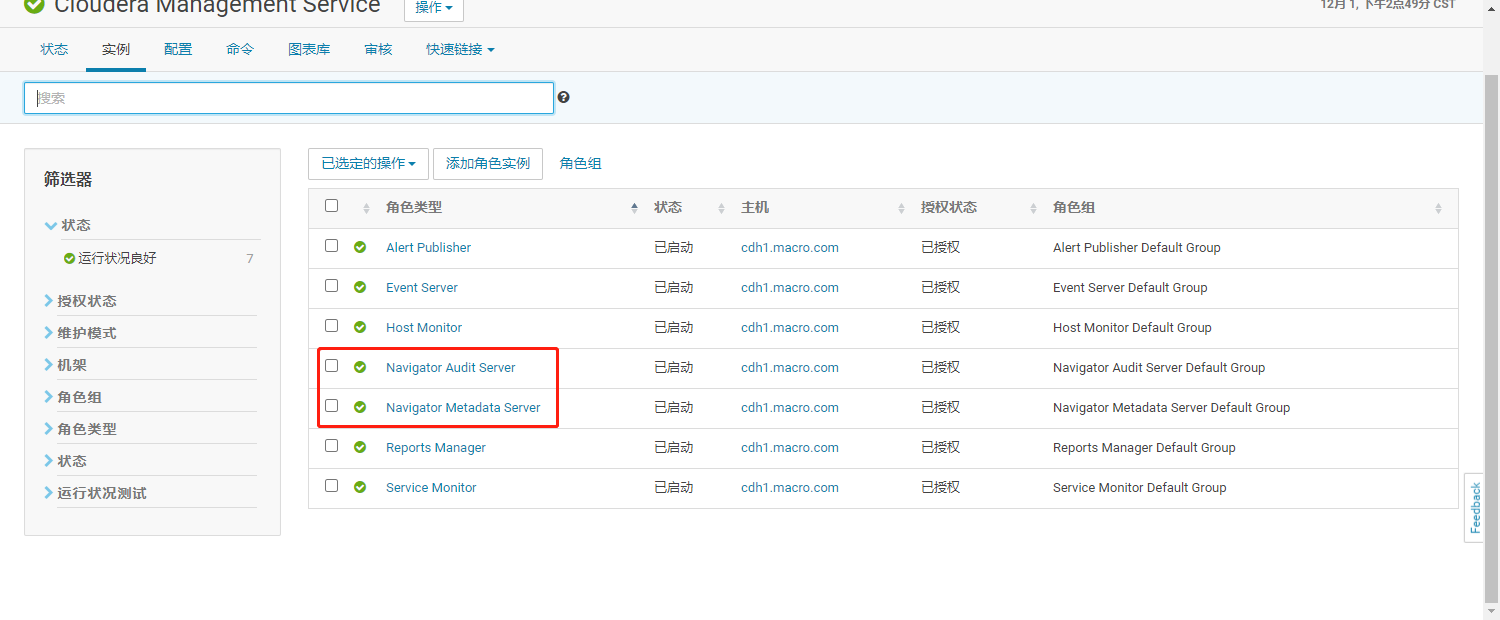Screen dimensions: 1500x620
Task: Filter by 运行状况良好 status
Action: (117, 258)
